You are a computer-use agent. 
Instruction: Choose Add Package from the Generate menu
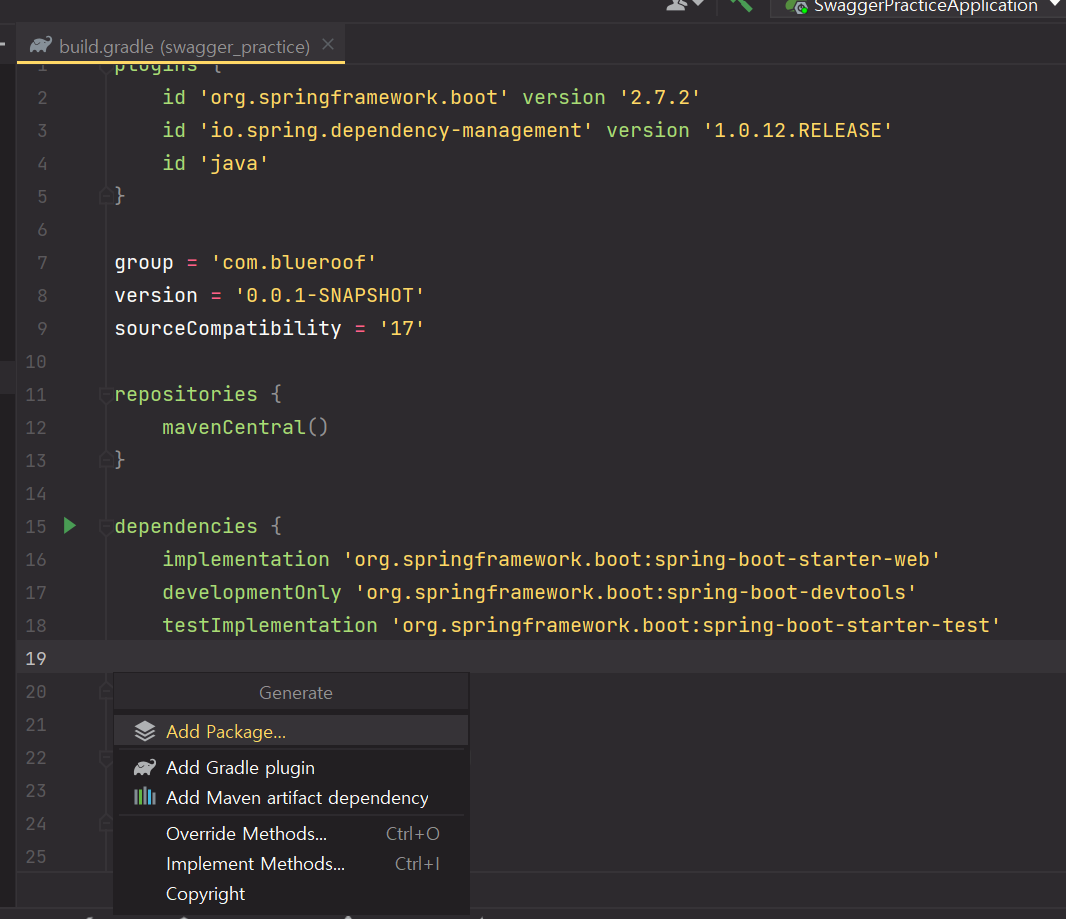pyautogui.click(x=223, y=730)
